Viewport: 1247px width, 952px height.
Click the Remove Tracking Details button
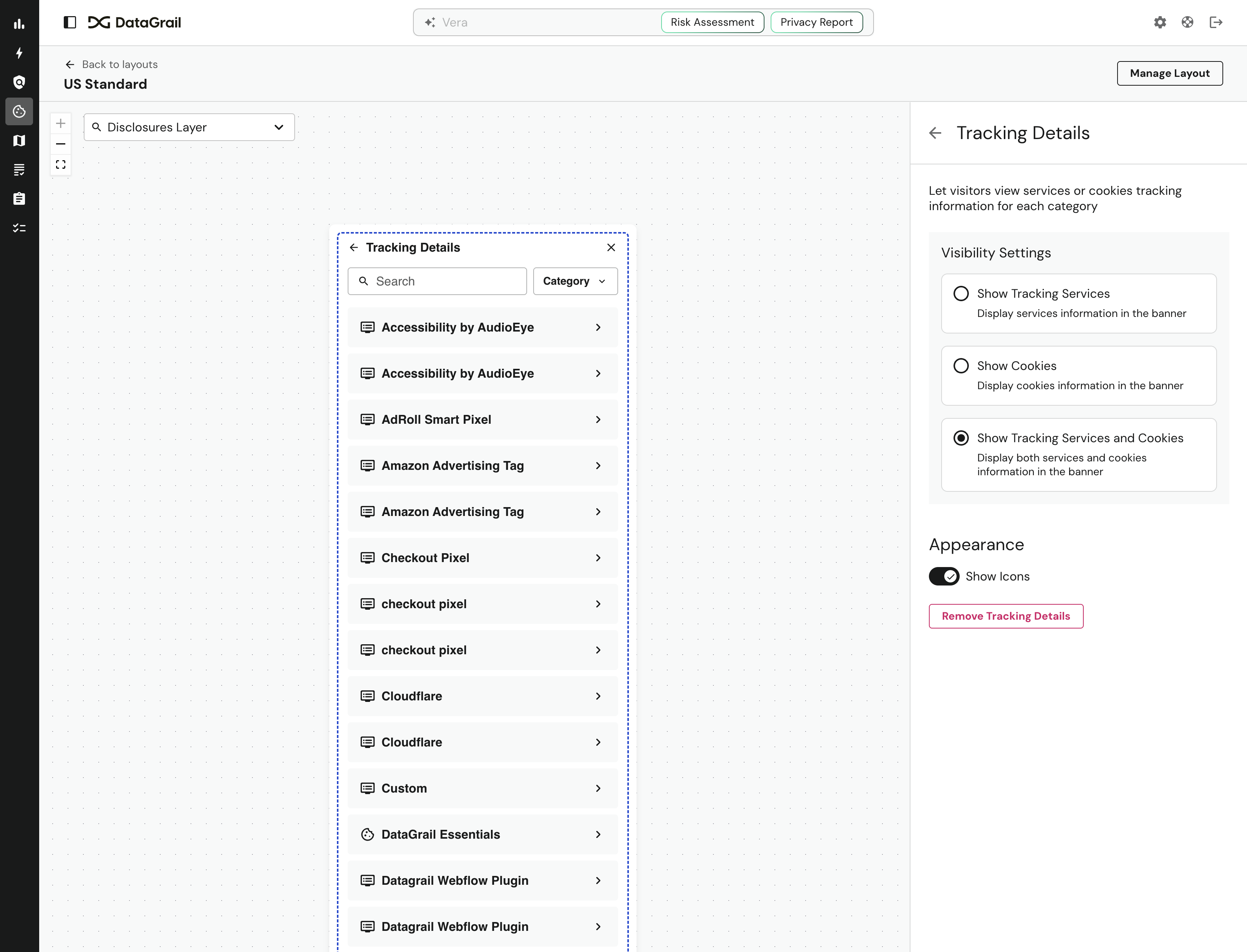[1006, 616]
